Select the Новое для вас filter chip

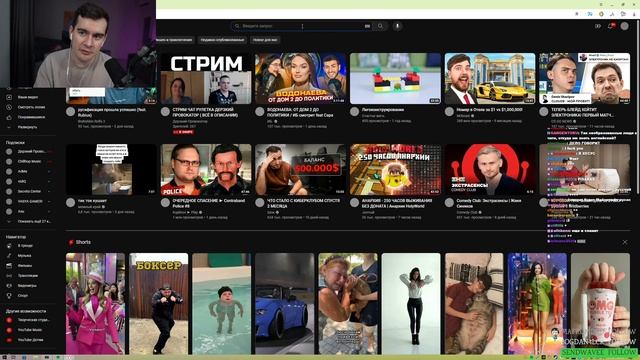[x=265, y=40]
